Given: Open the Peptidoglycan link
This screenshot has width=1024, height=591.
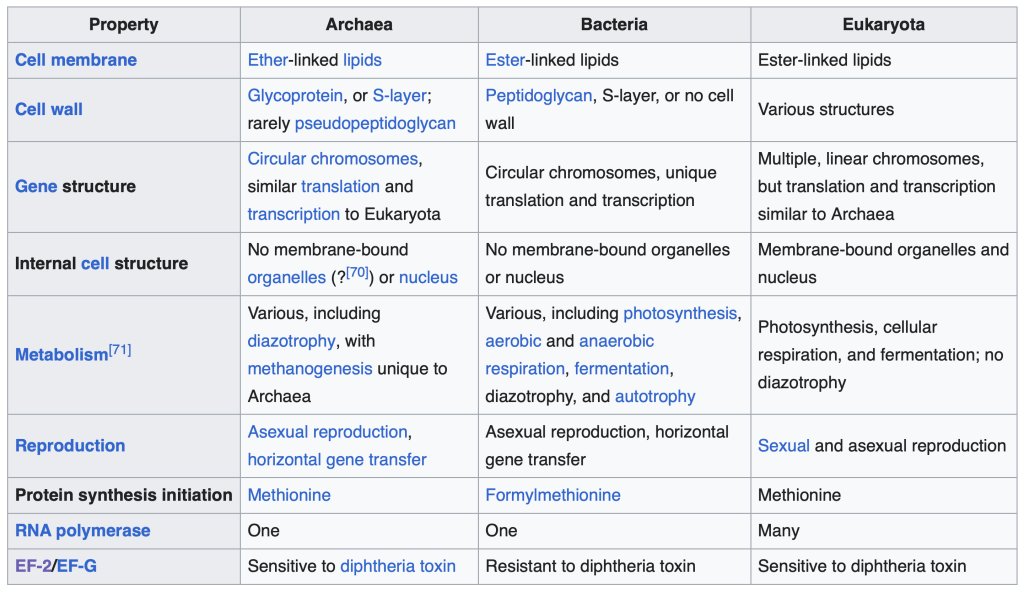Looking at the screenshot, I should pyautogui.click(x=538, y=96).
